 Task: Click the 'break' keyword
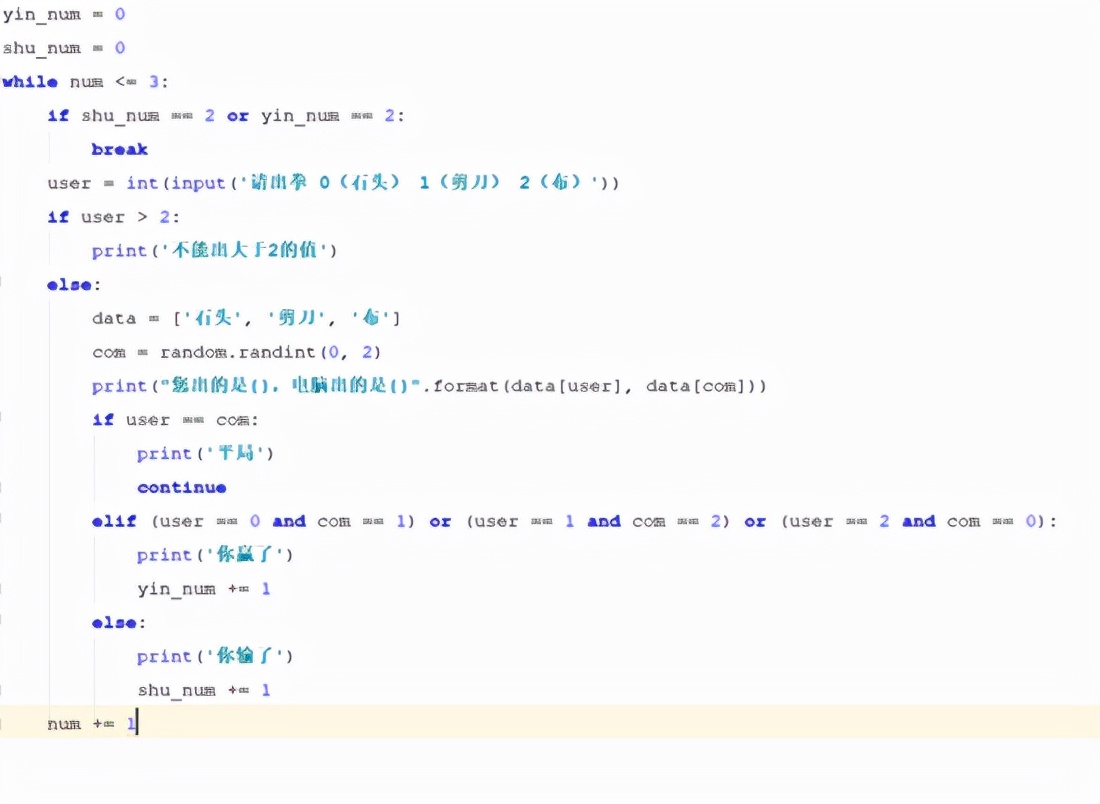pyautogui.click(x=119, y=149)
